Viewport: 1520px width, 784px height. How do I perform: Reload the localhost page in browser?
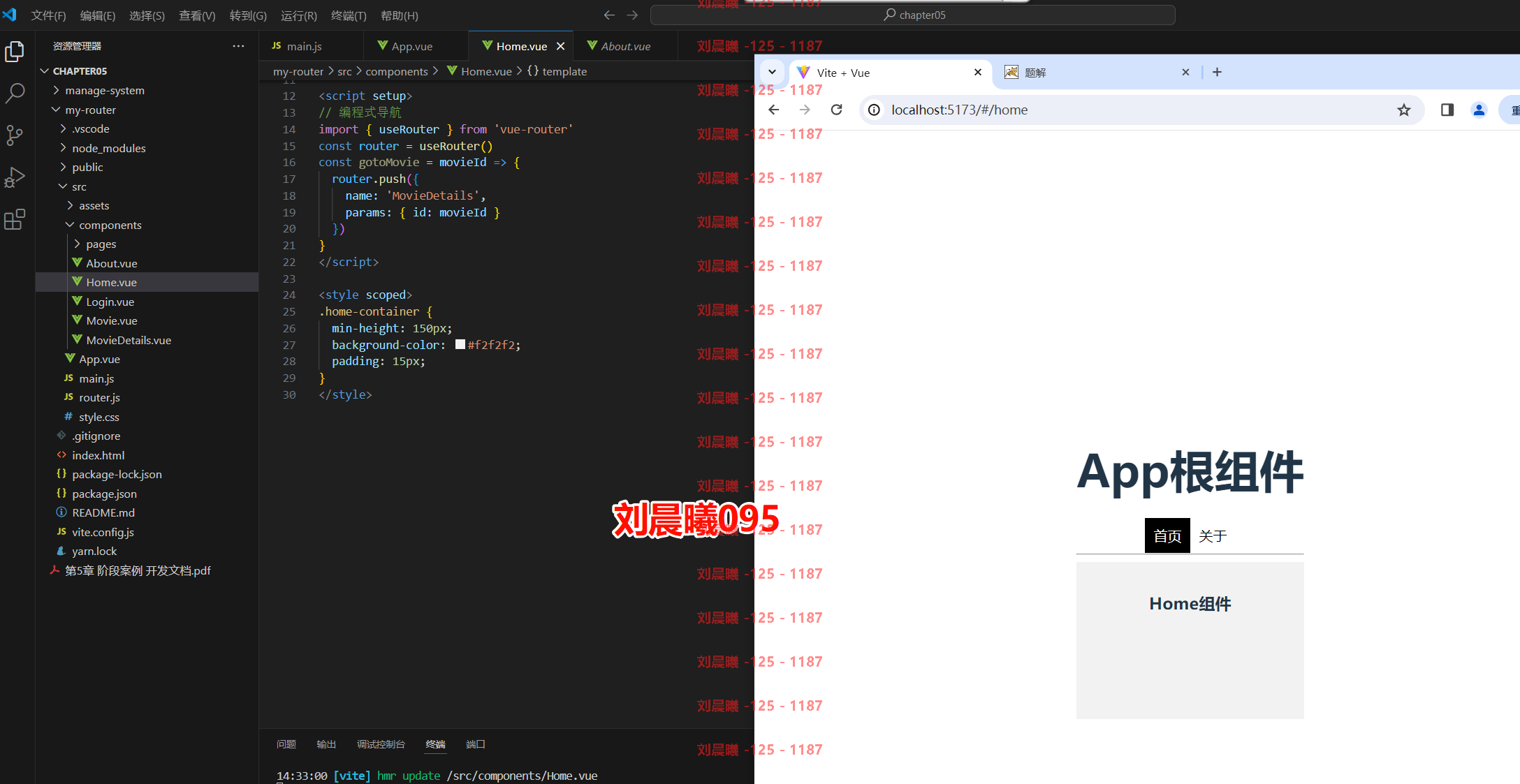[836, 110]
